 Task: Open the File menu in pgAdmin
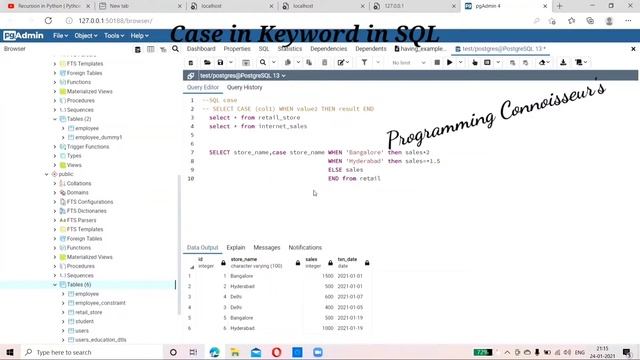(60, 36)
